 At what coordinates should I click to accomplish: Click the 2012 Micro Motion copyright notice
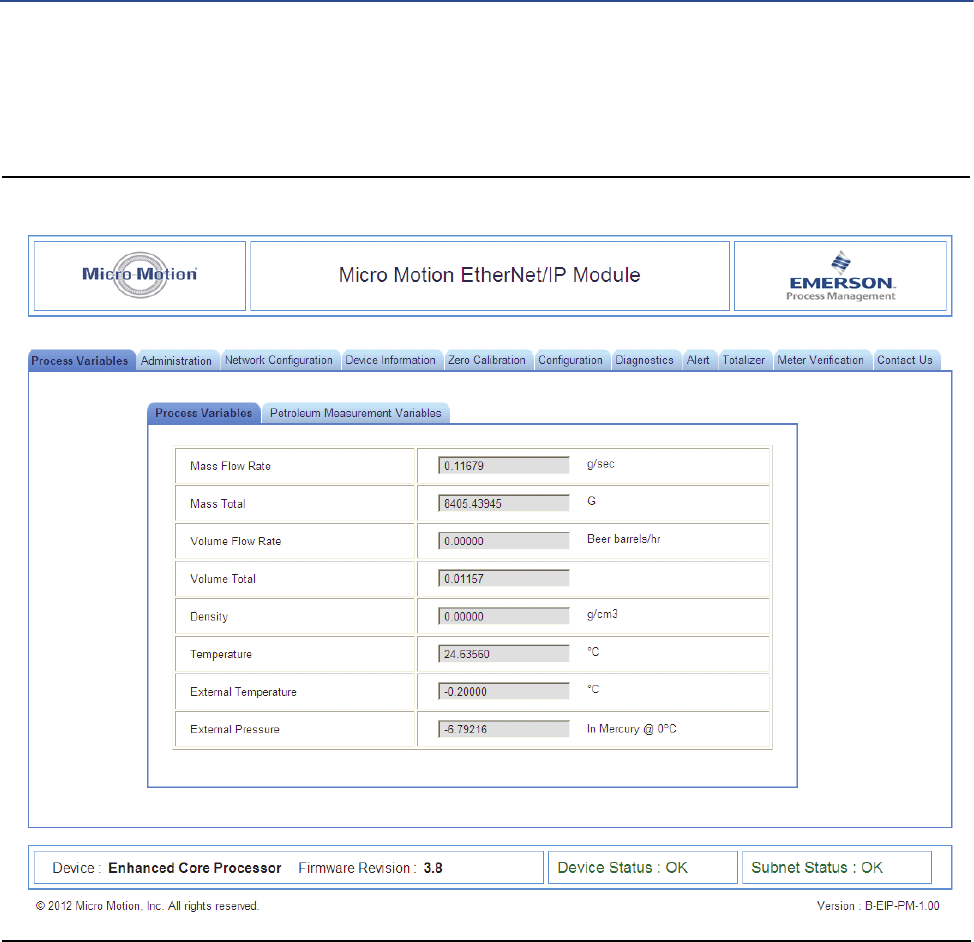click(147, 906)
